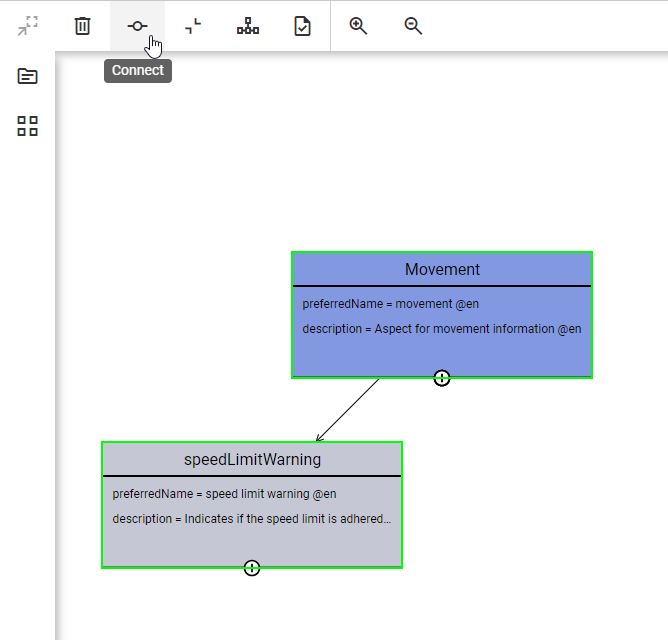668x640 pixels.
Task: Select the arrow connecting the two nodes
Action: coord(348,410)
